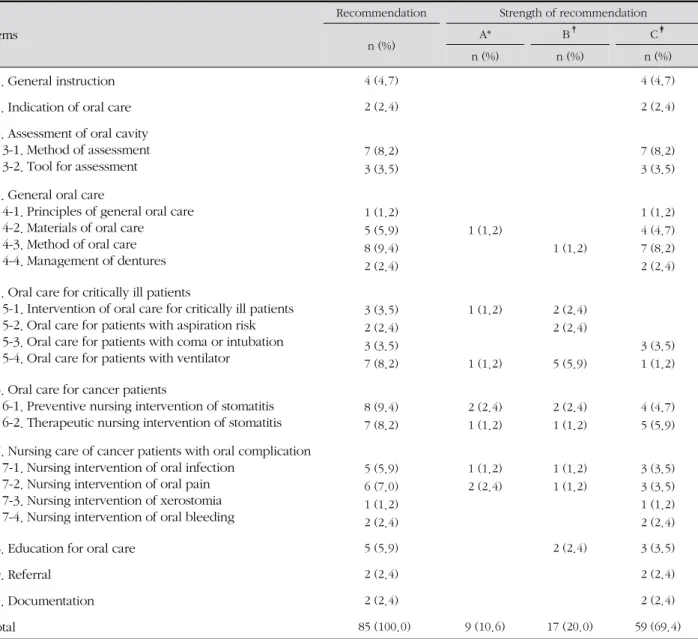Viewport: 698px width, 639px height.
Task: Select the 'Referral' row label
Action: 29,575
